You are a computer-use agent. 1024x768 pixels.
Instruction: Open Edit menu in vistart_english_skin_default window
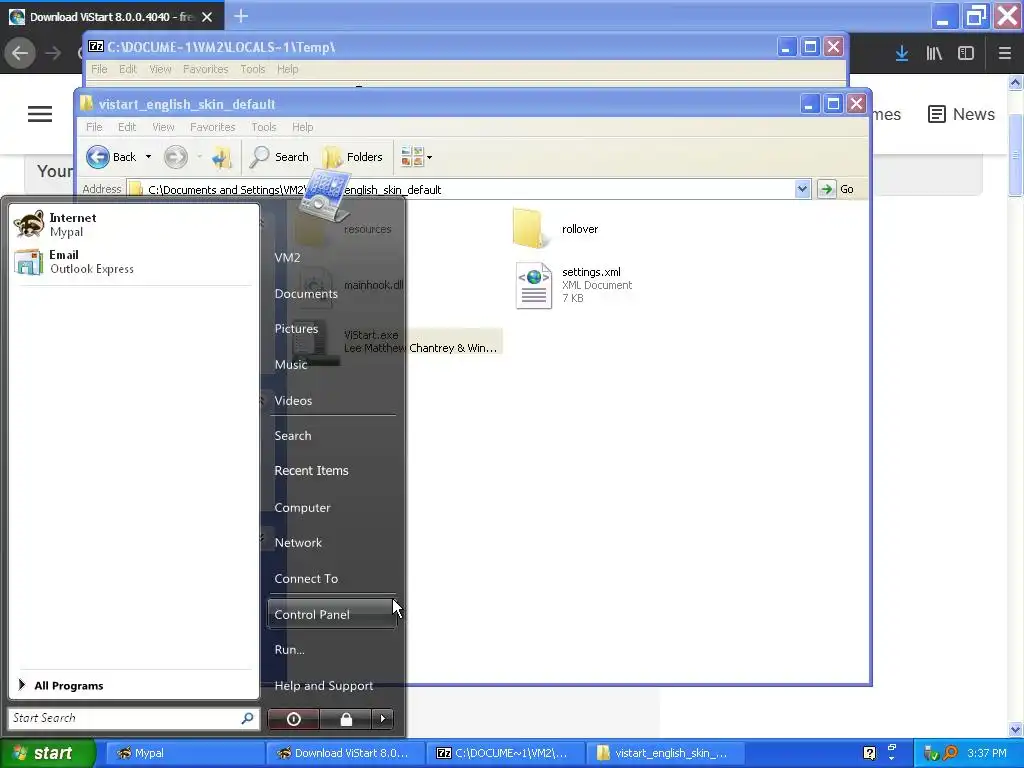coord(127,127)
